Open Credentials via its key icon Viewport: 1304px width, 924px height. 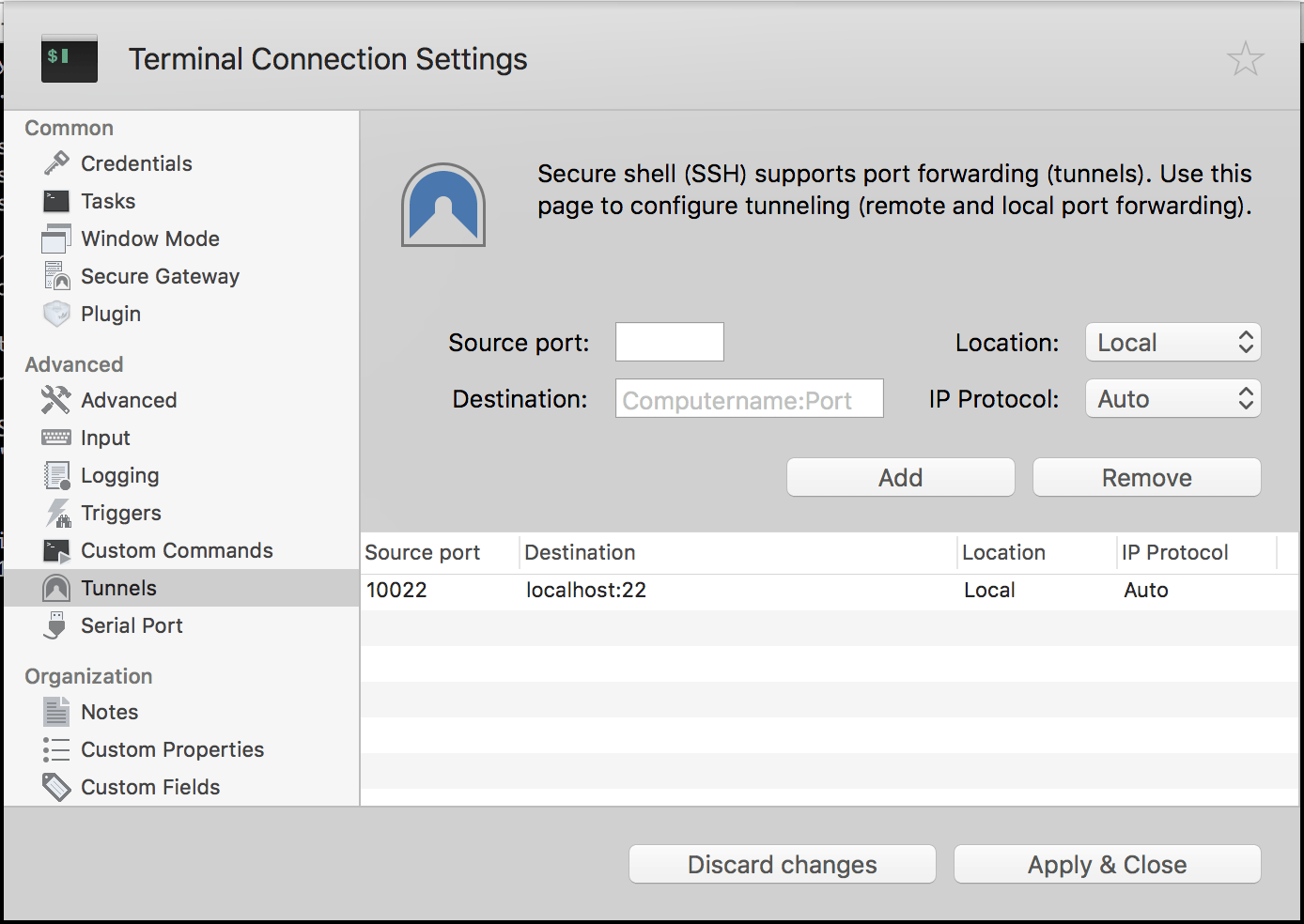(x=56, y=163)
